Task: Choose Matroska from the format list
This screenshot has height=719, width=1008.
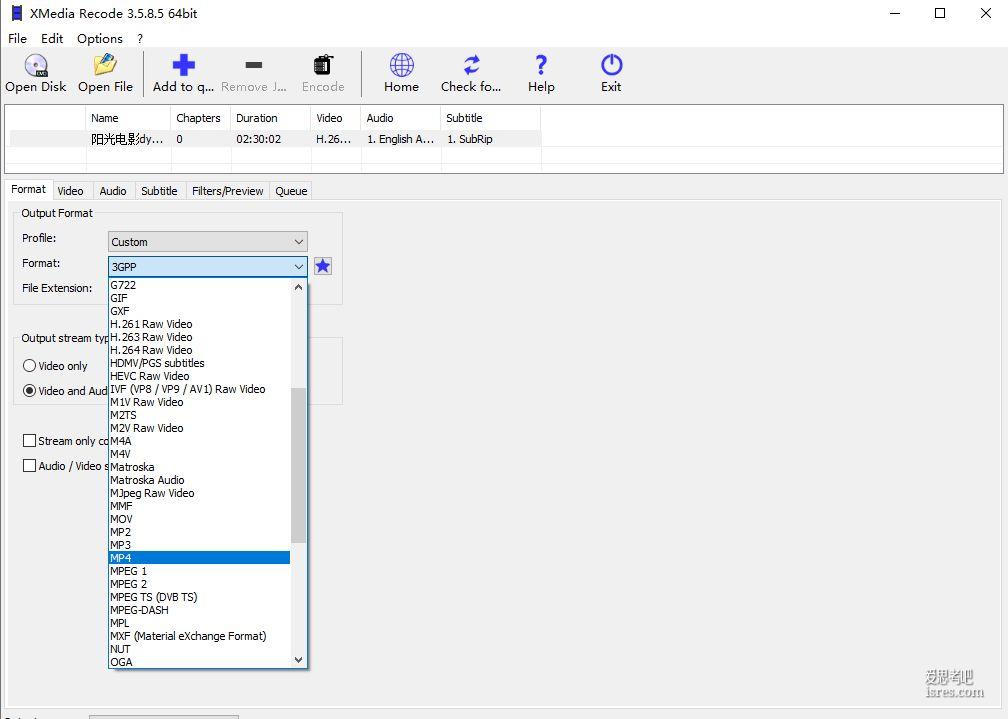Action: coord(199,467)
